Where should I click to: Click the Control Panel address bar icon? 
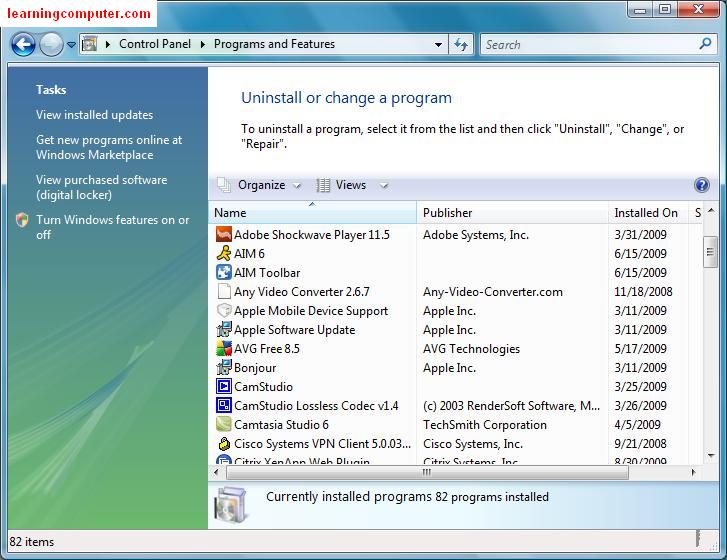[89, 44]
